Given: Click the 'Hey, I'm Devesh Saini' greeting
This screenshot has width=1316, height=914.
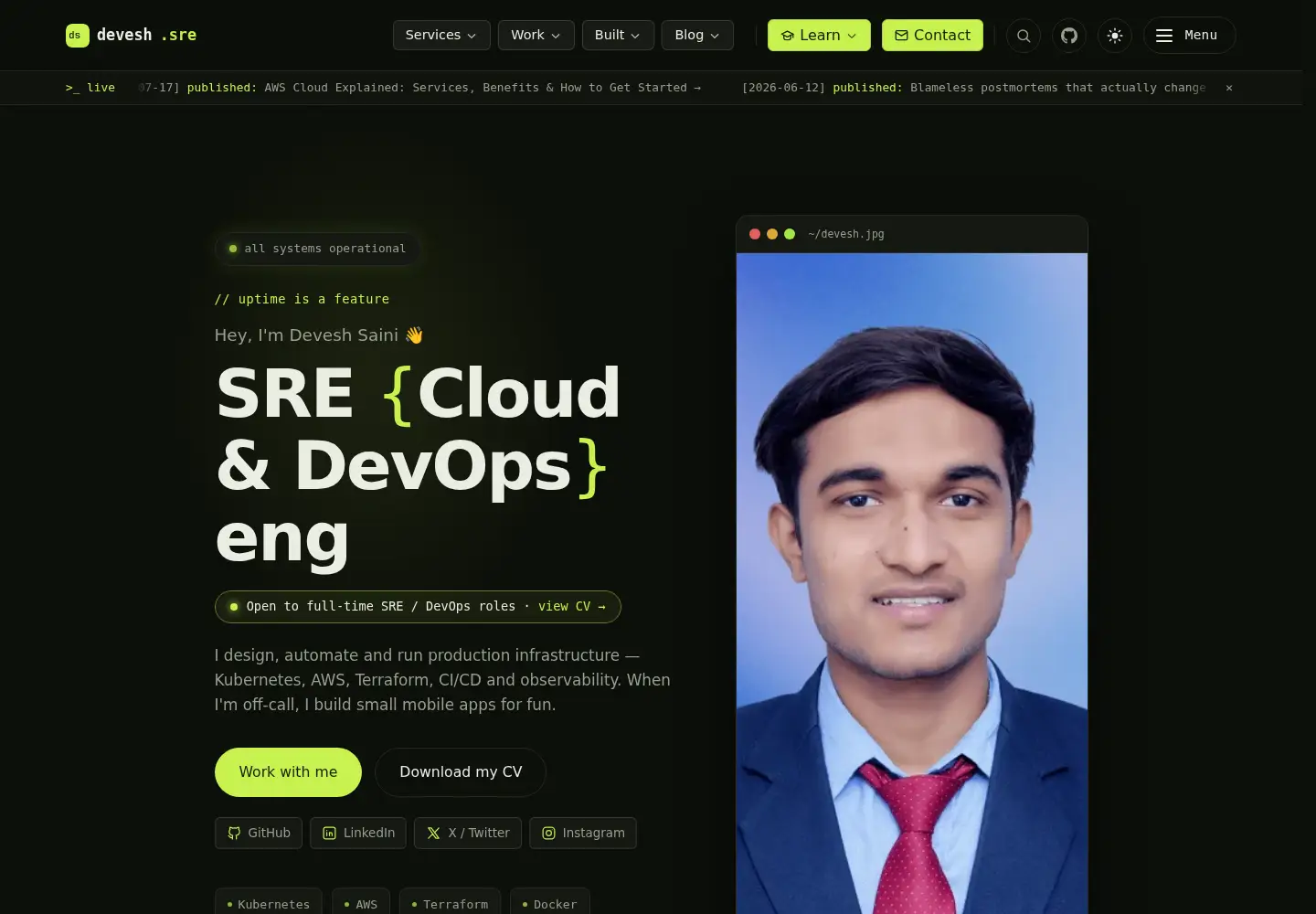Looking at the screenshot, I should click(x=319, y=335).
